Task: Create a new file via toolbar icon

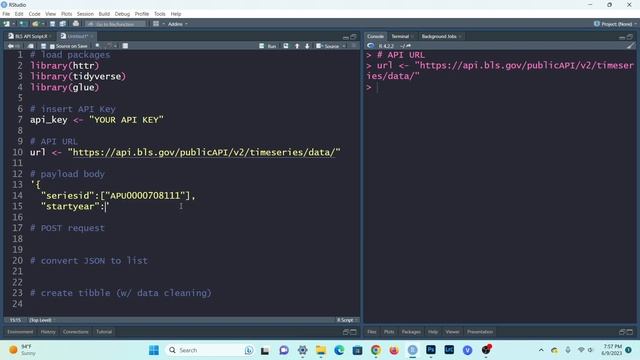Action: click(x=7, y=24)
